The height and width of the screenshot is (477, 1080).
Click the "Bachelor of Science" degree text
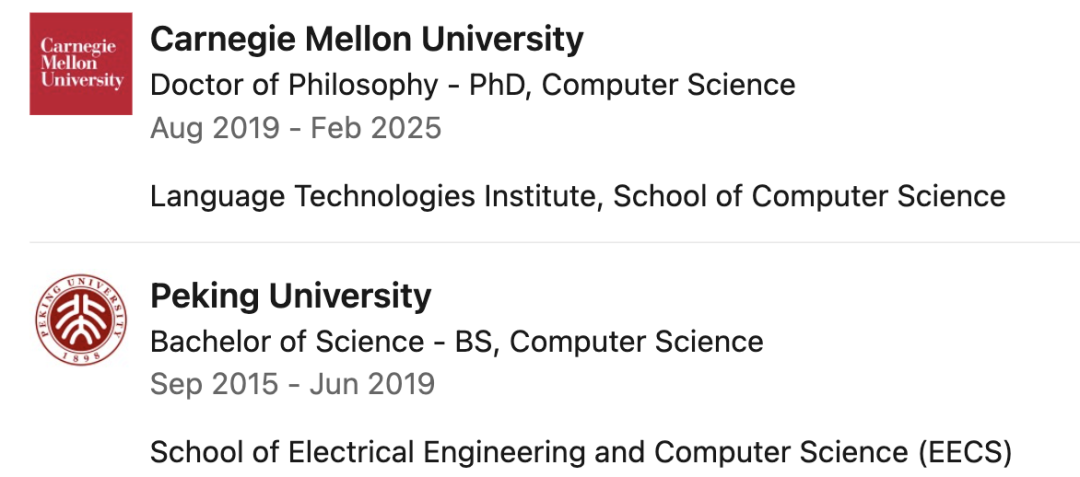287,341
